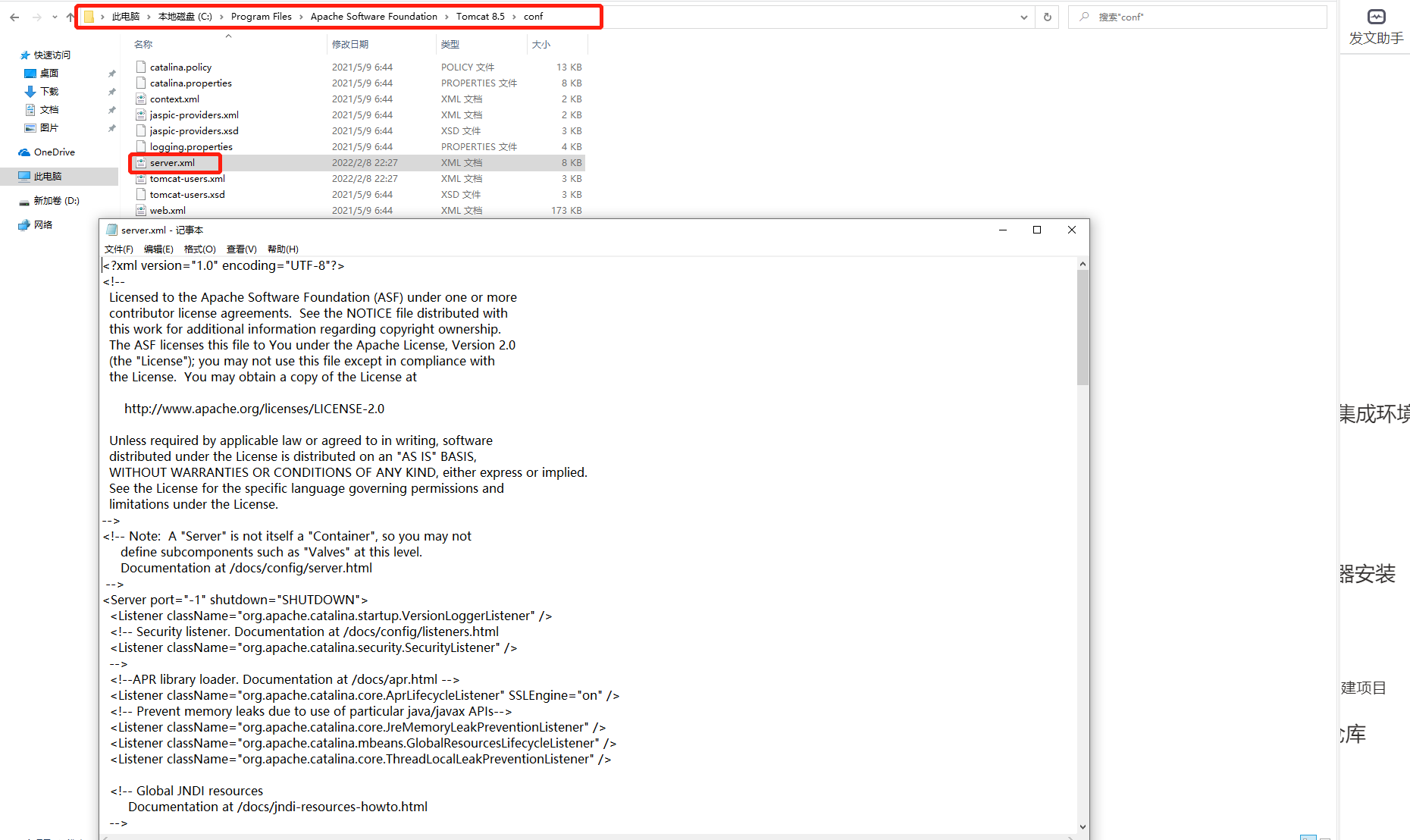The height and width of the screenshot is (840, 1410).
Task: Open 发文助手 panel on right
Action: pyautogui.click(x=1376, y=27)
